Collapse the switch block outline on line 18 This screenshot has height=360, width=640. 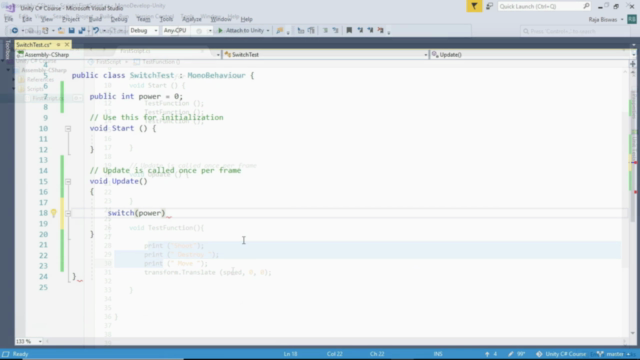pos(68,213)
